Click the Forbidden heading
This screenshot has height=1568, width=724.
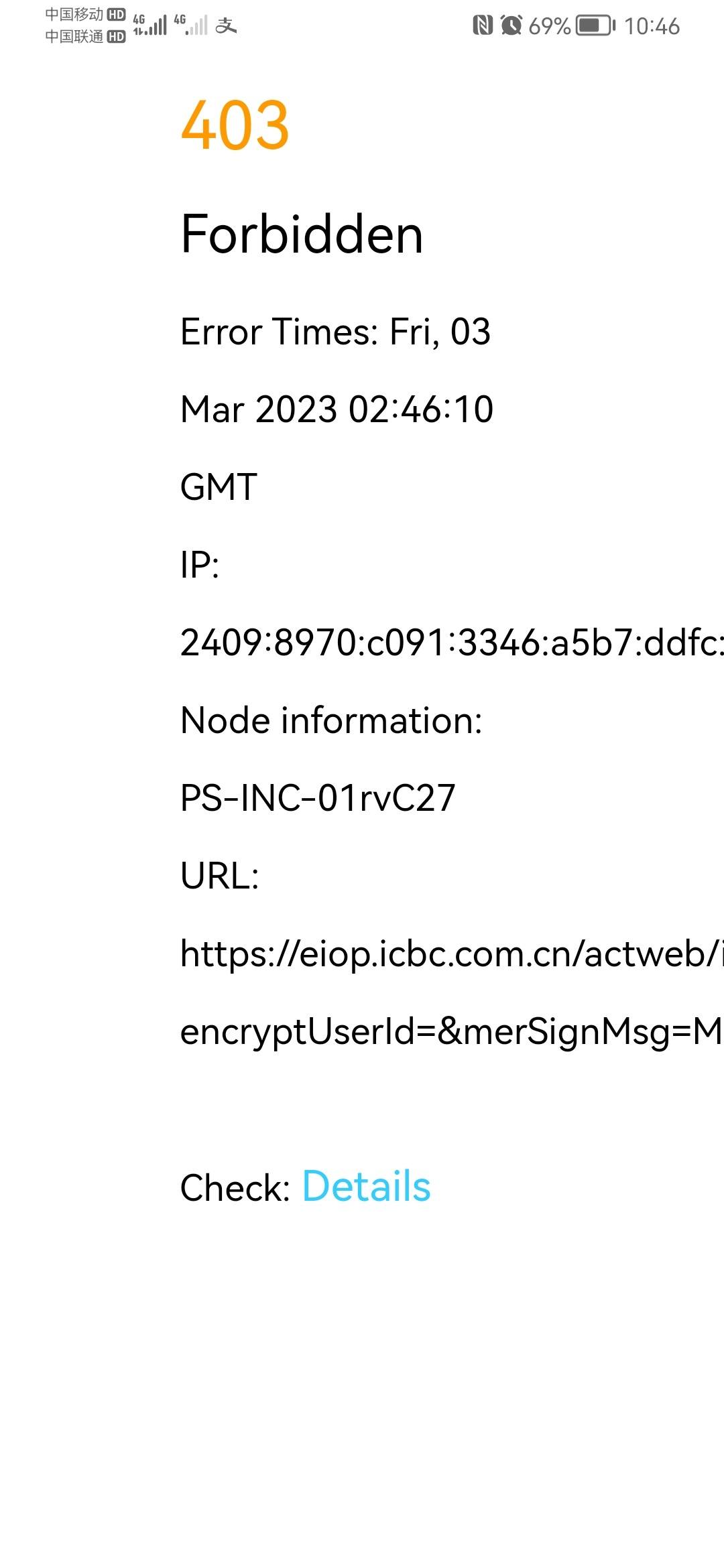(x=302, y=234)
